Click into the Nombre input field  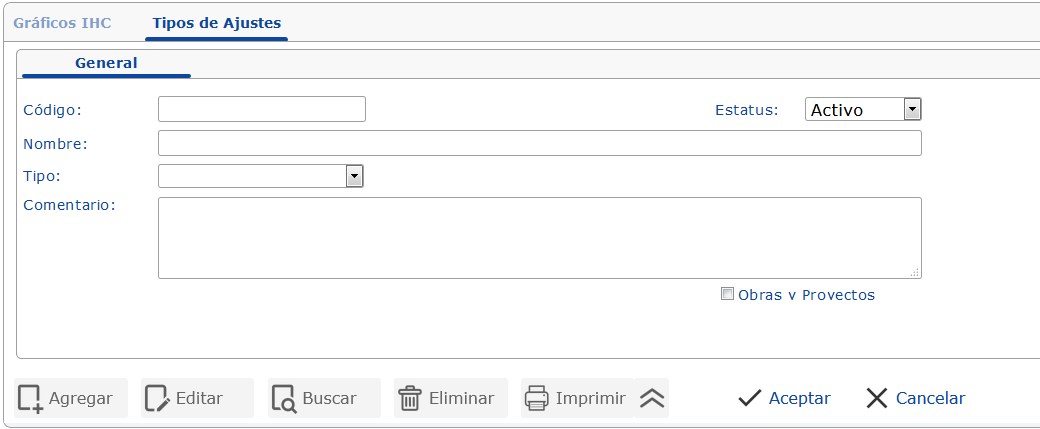tap(539, 143)
